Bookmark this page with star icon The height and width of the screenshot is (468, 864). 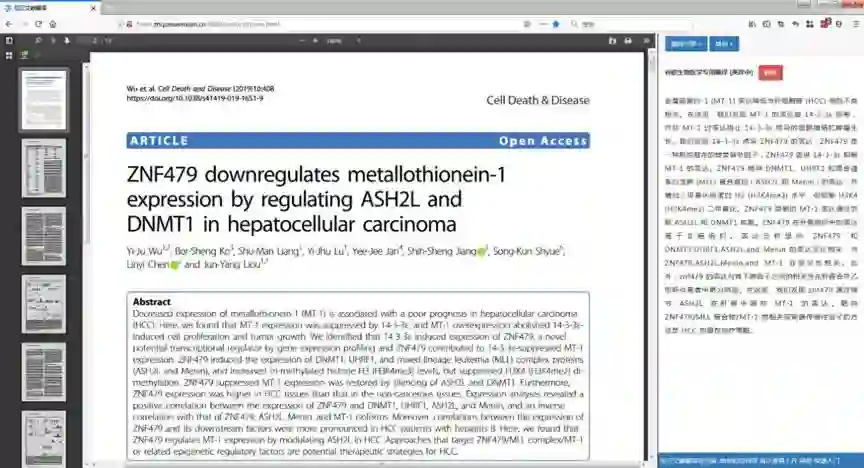[x=556, y=24]
